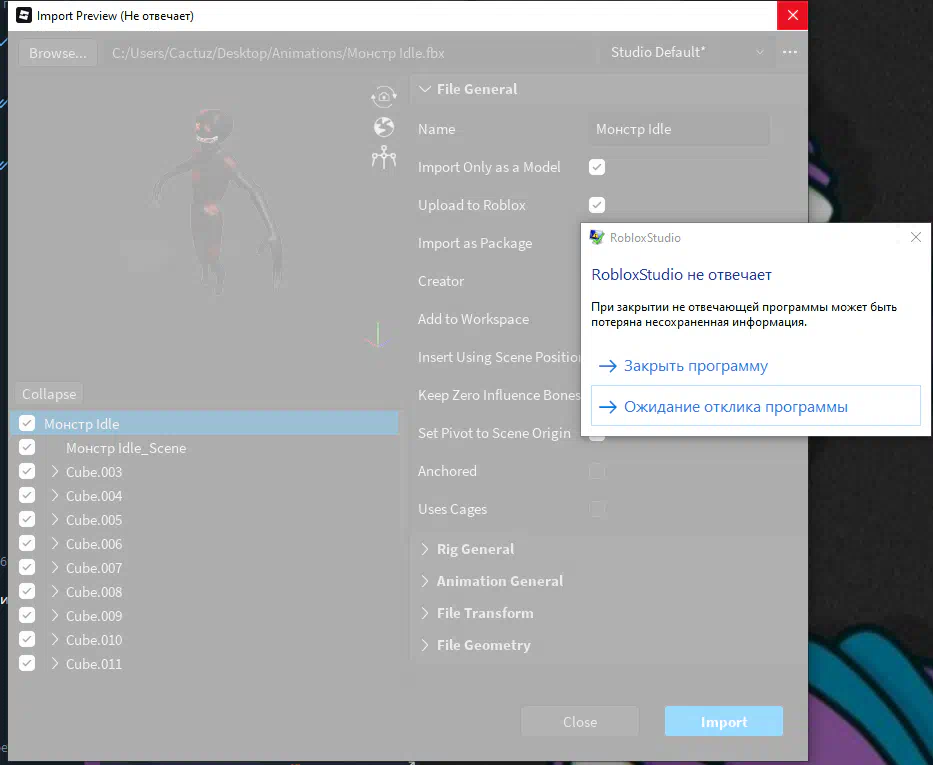
Task: Choose Ожидание отклика программы option
Action: pos(756,406)
